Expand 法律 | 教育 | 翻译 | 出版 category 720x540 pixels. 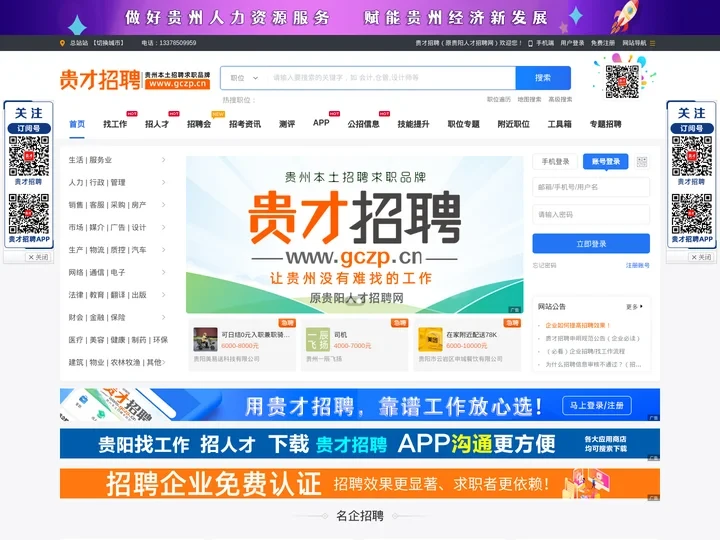point(117,295)
